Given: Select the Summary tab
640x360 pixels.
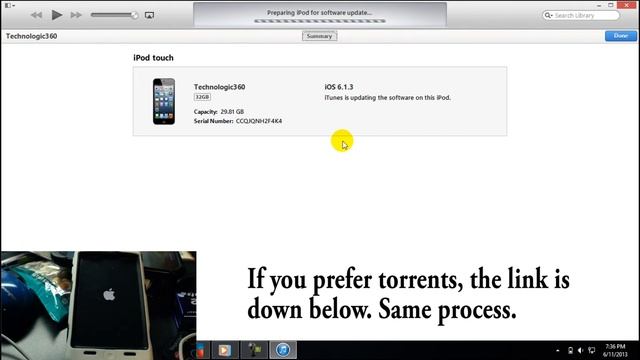Looking at the screenshot, I should (x=320, y=36).
